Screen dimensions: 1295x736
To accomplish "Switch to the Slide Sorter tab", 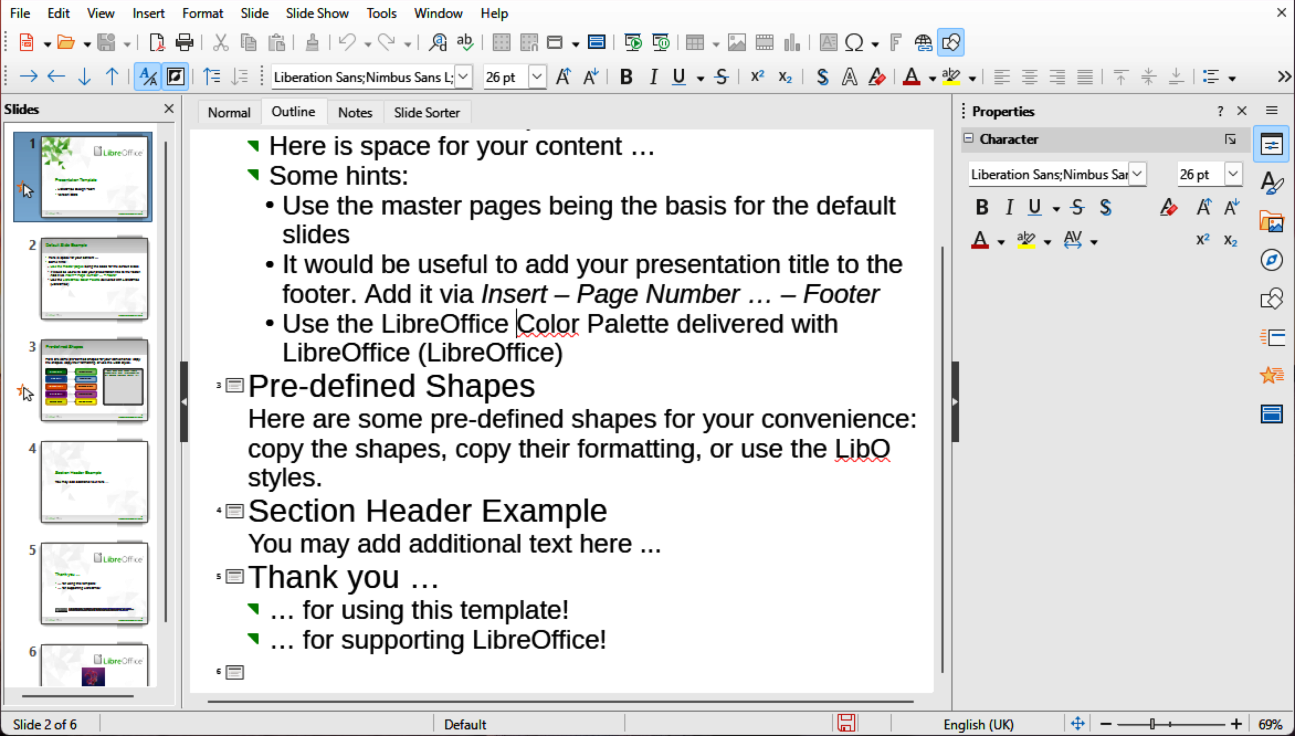I will click(x=427, y=112).
